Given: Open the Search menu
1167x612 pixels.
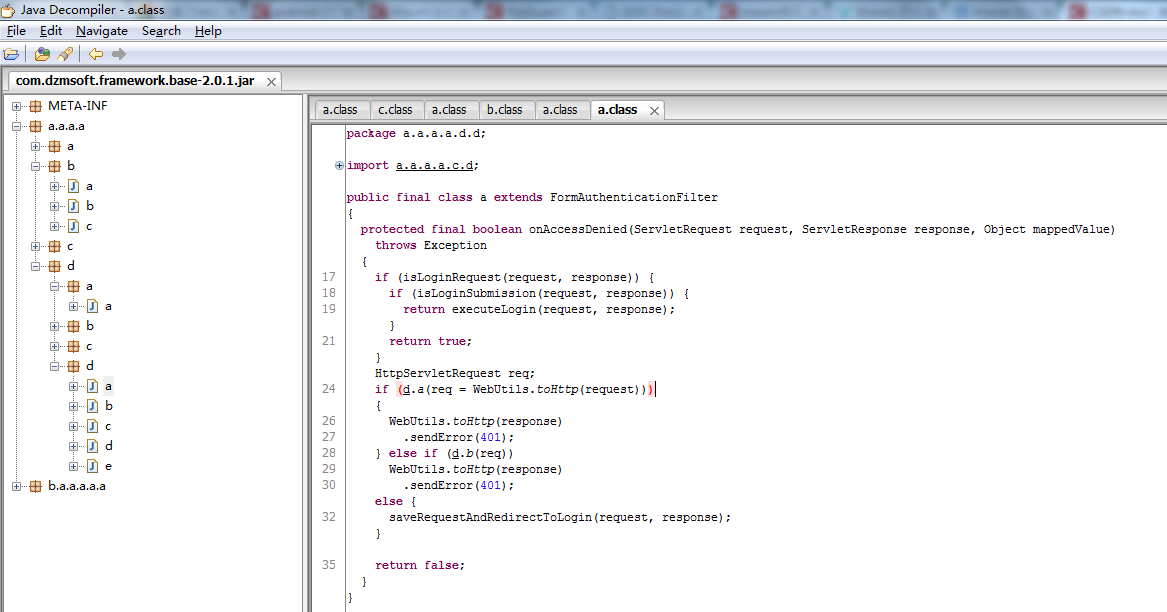Looking at the screenshot, I should (162, 31).
